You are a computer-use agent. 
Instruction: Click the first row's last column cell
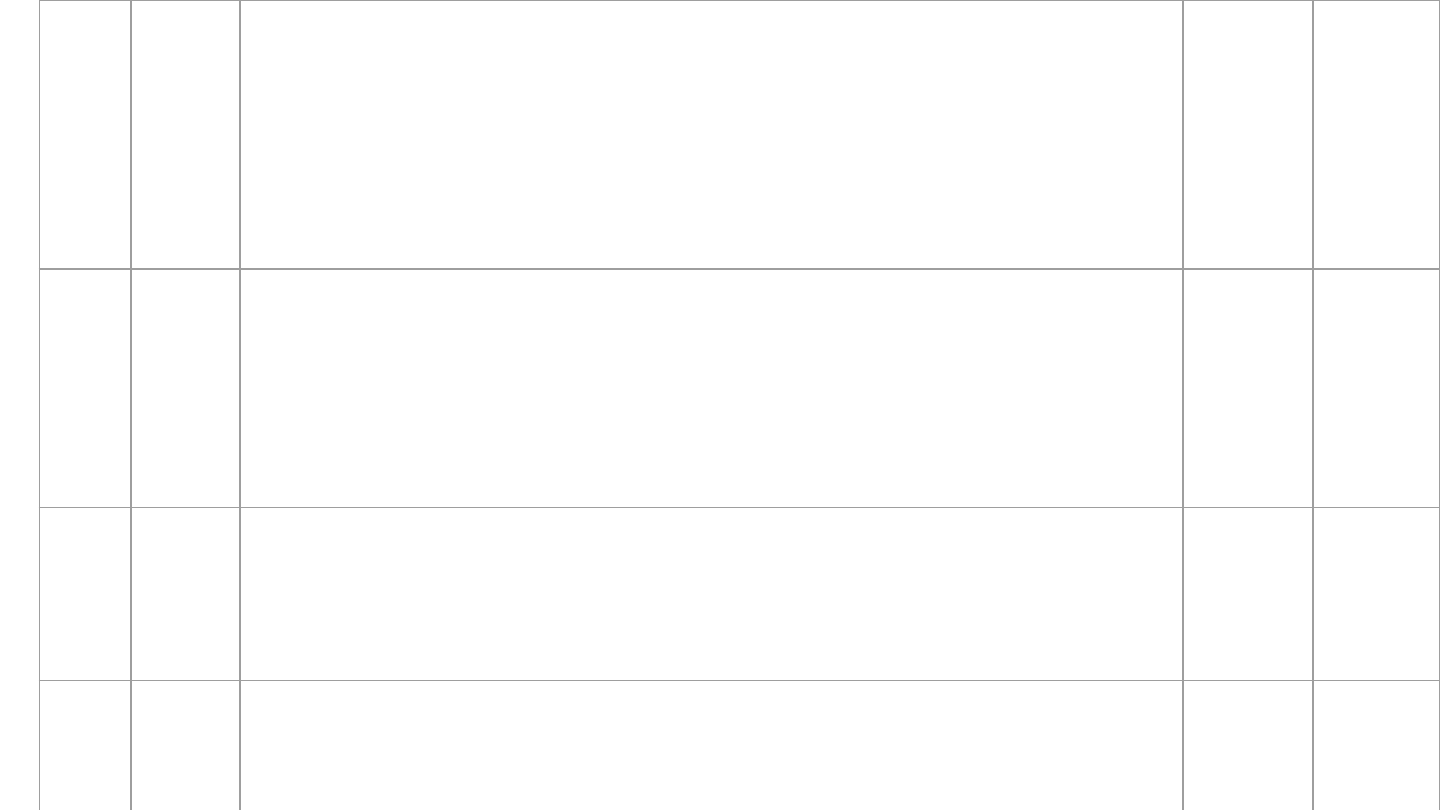(x=1376, y=134)
